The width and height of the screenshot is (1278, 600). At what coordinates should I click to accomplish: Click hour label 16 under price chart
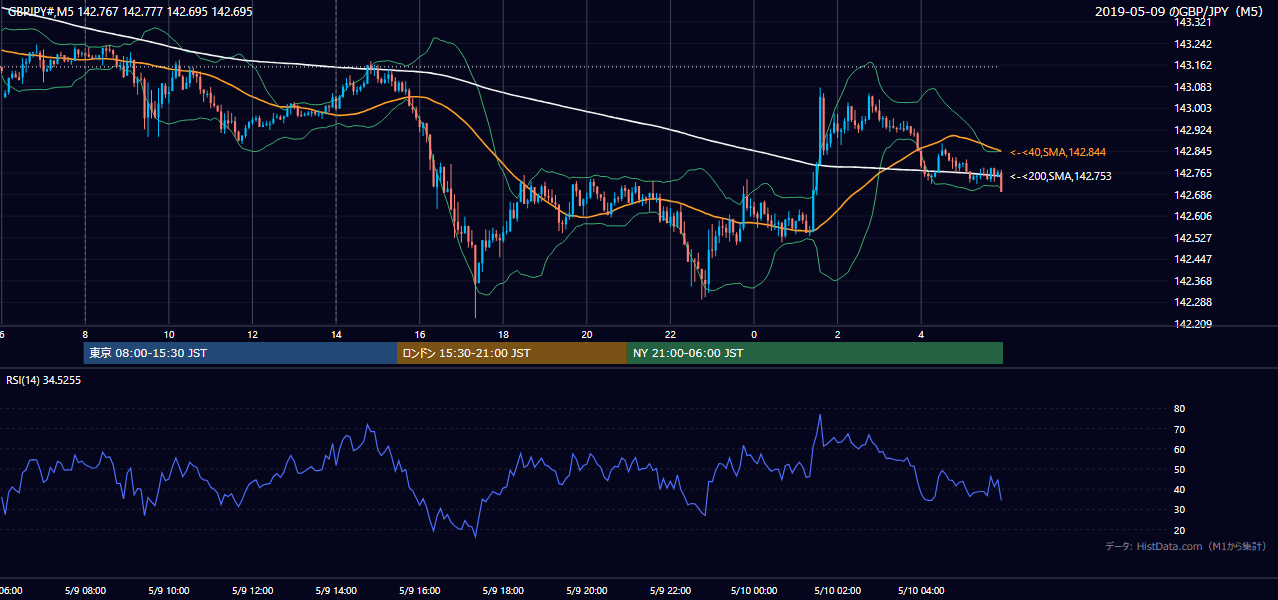coord(420,334)
